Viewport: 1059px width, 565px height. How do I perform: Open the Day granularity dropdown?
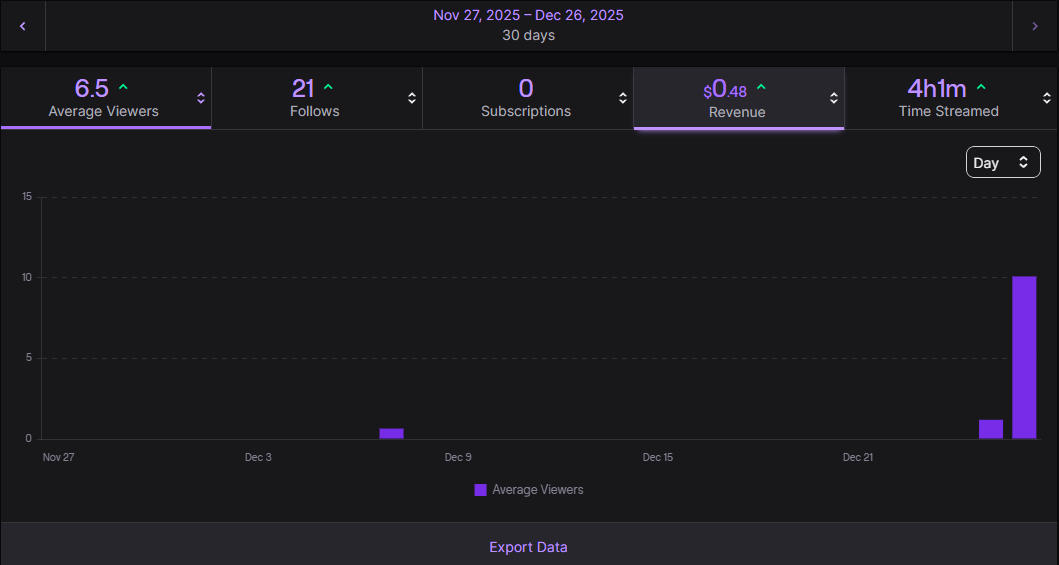pos(1003,162)
